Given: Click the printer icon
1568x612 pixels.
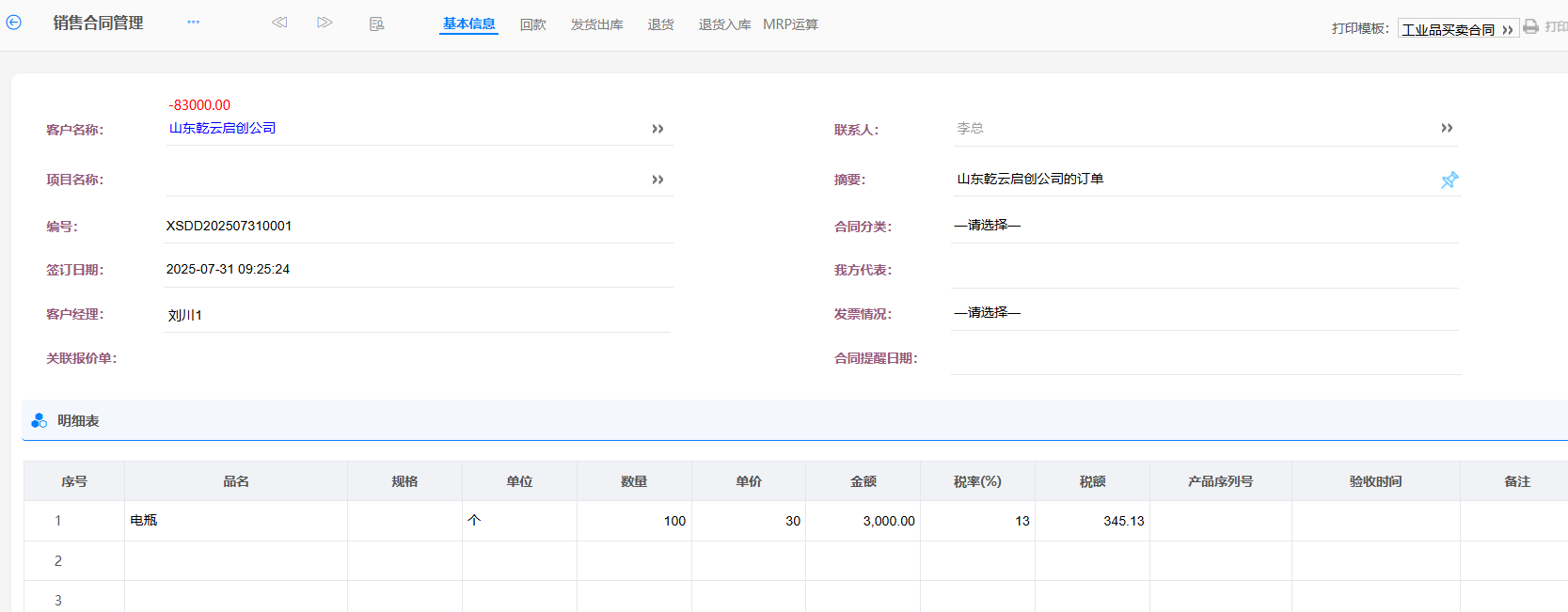Looking at the screenshot, I should click(x=1531, y=26).
